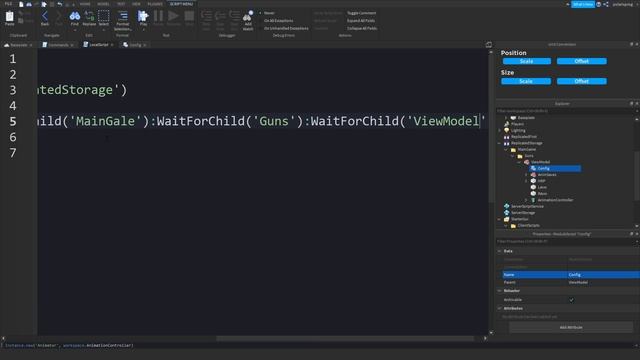Click the Add Attribute button

tap(571, 327)
